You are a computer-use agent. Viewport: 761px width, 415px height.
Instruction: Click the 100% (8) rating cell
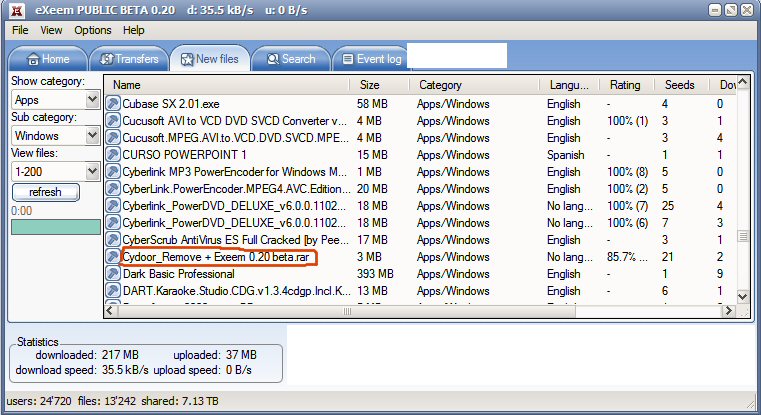click(628, 172)
